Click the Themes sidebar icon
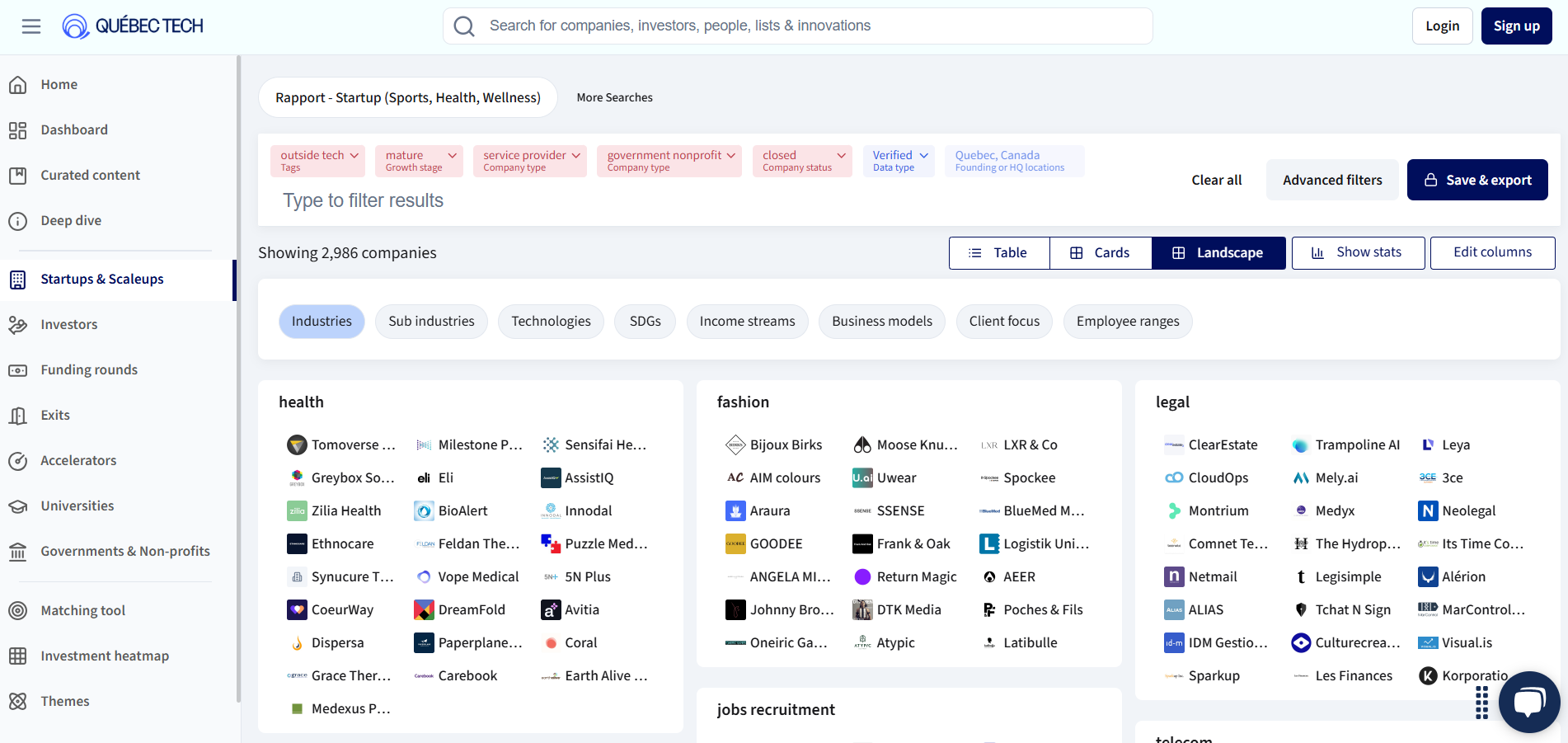This screenshot has height=743, width=1568. [18, 701]
